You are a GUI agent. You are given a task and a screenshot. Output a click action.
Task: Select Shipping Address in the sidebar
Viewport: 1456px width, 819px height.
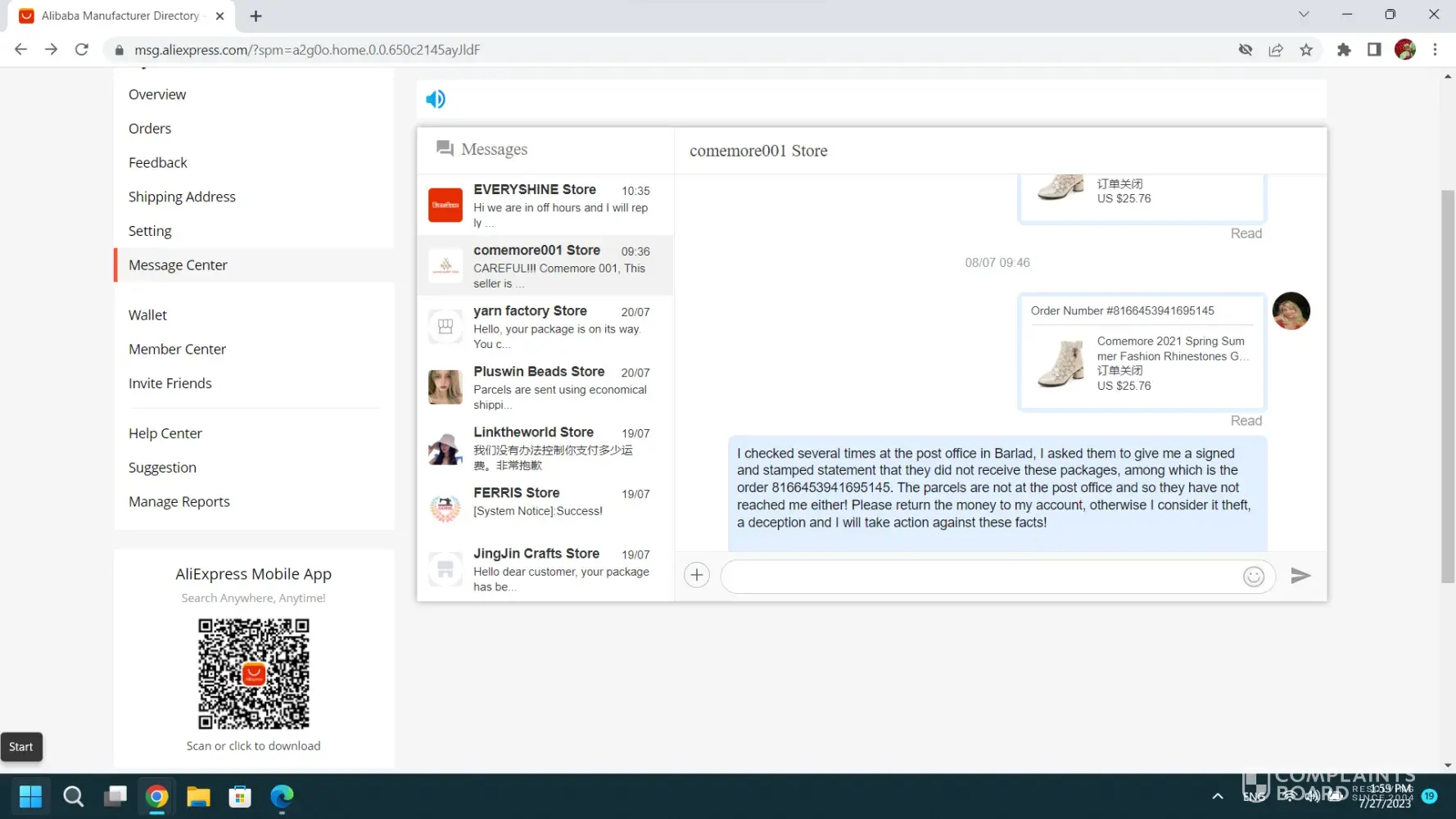[x=182, y=197]
